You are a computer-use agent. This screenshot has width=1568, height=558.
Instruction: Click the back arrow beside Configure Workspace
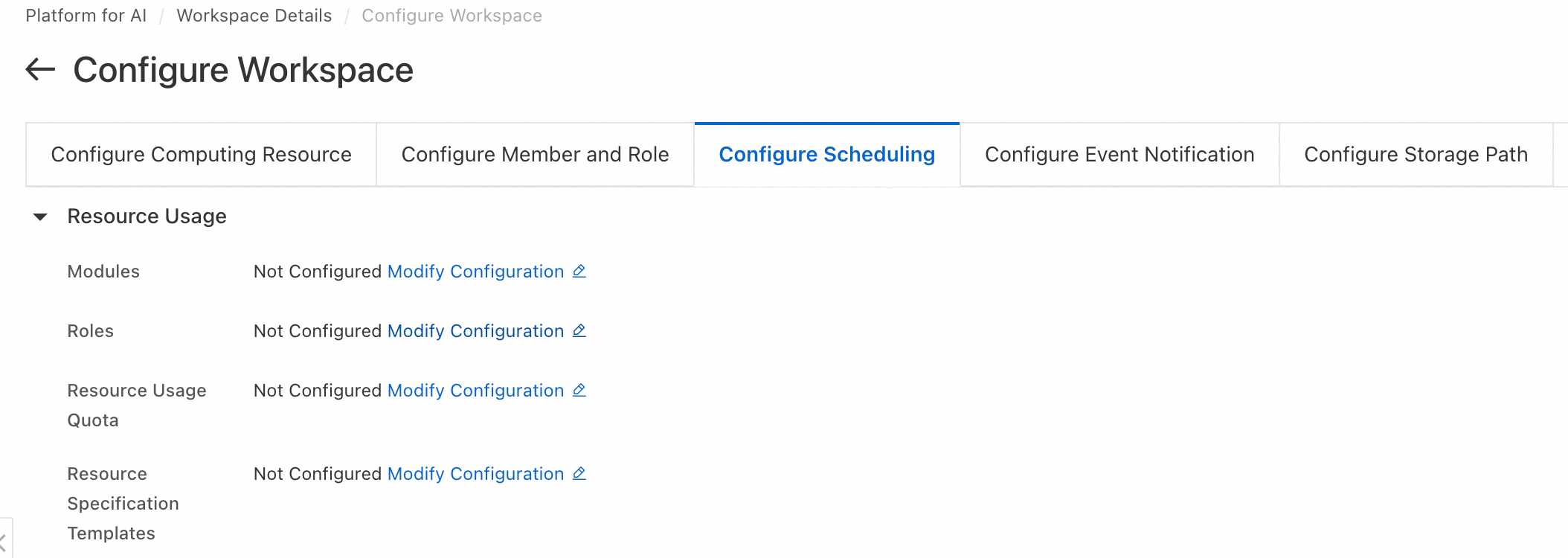(x=41, y=70)
